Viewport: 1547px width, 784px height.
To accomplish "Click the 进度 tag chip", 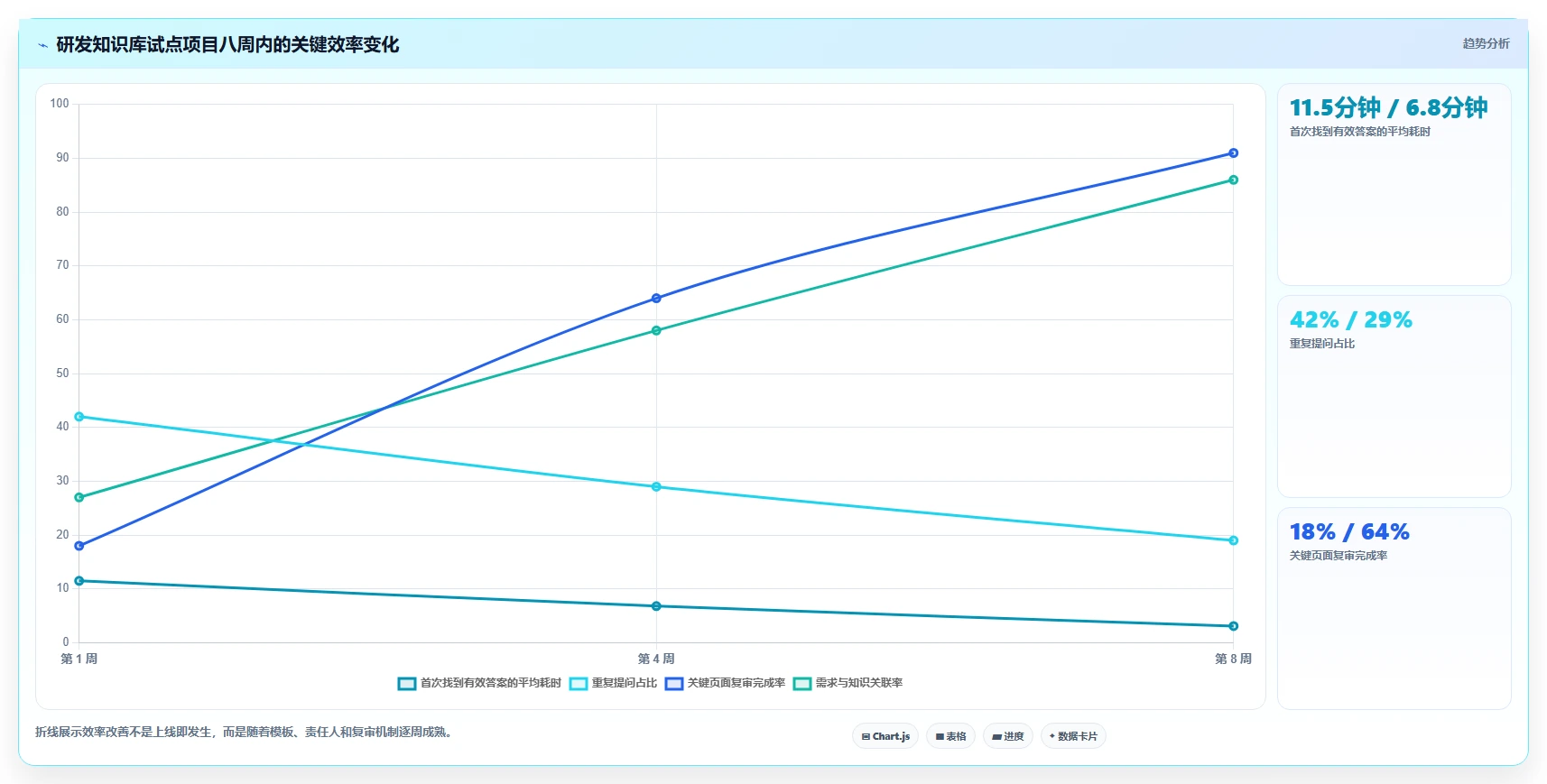I will (x=1008, y=736).
